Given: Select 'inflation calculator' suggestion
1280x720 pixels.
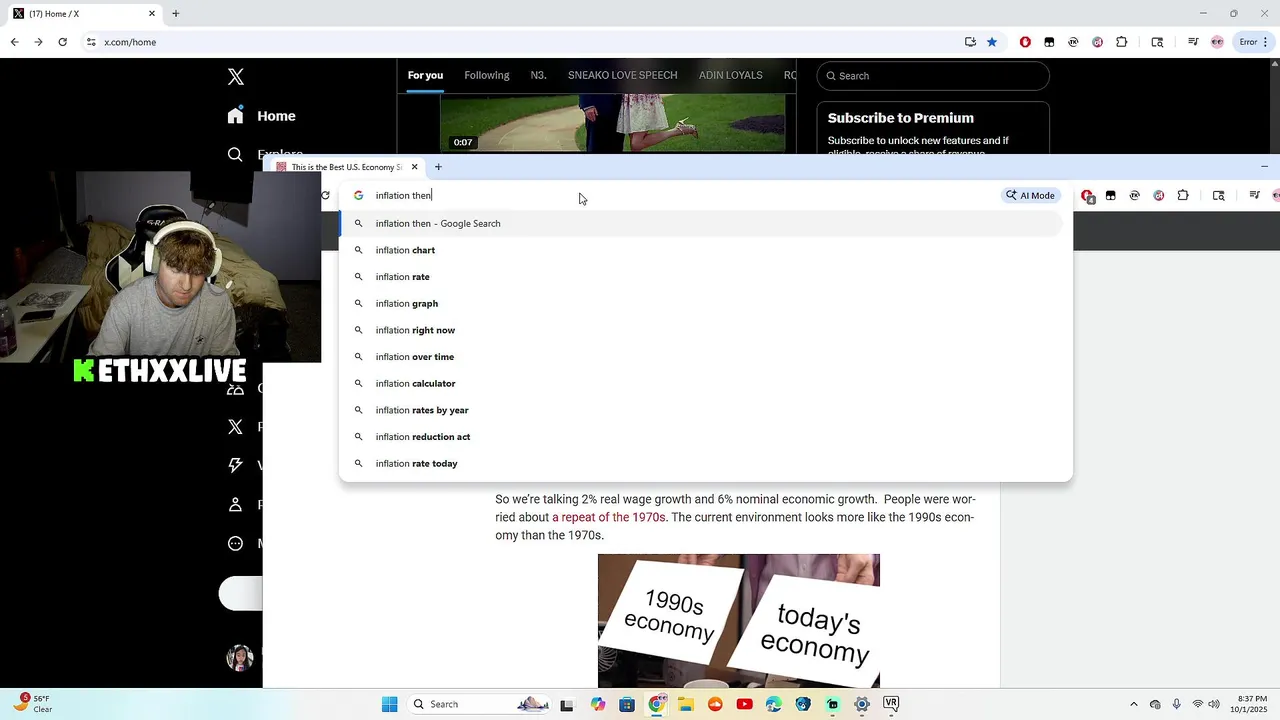Looking at the screenshot, I should tap(700, 383).
